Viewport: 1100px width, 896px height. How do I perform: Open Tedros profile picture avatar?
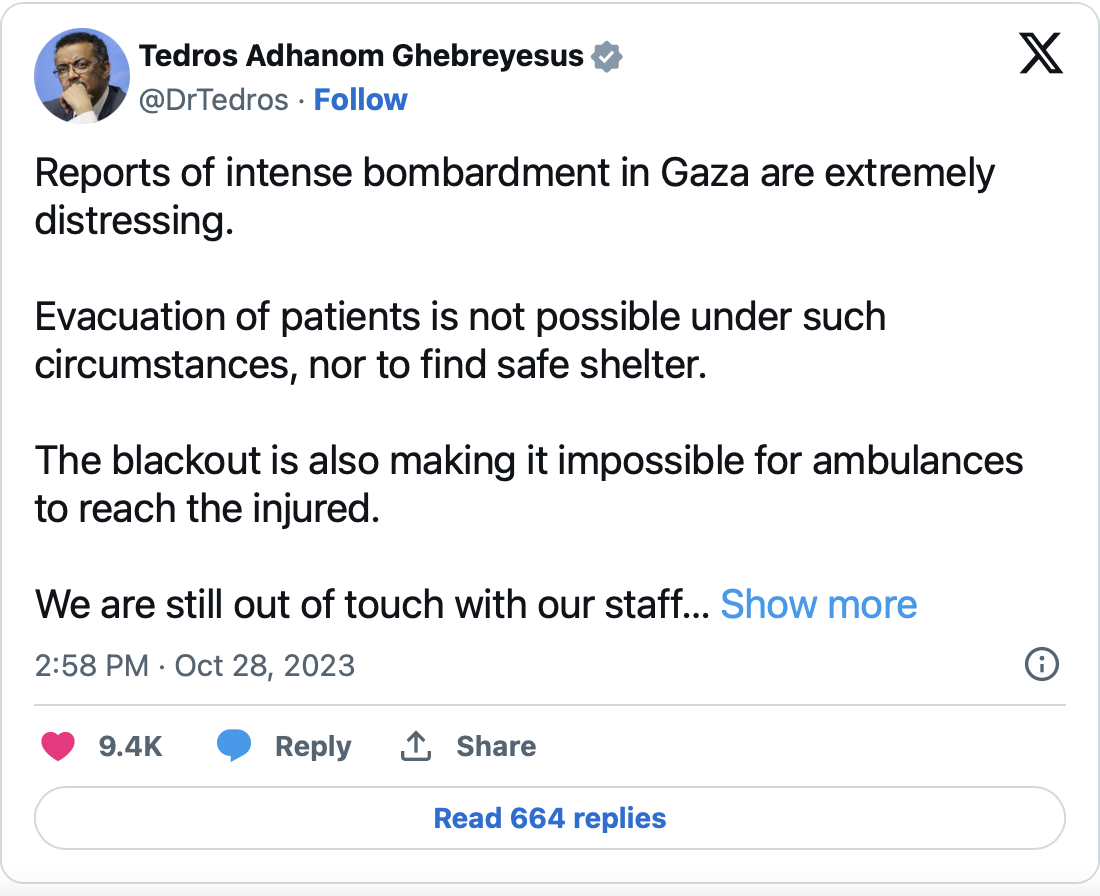pyautogui.click(x=82, y=76)
